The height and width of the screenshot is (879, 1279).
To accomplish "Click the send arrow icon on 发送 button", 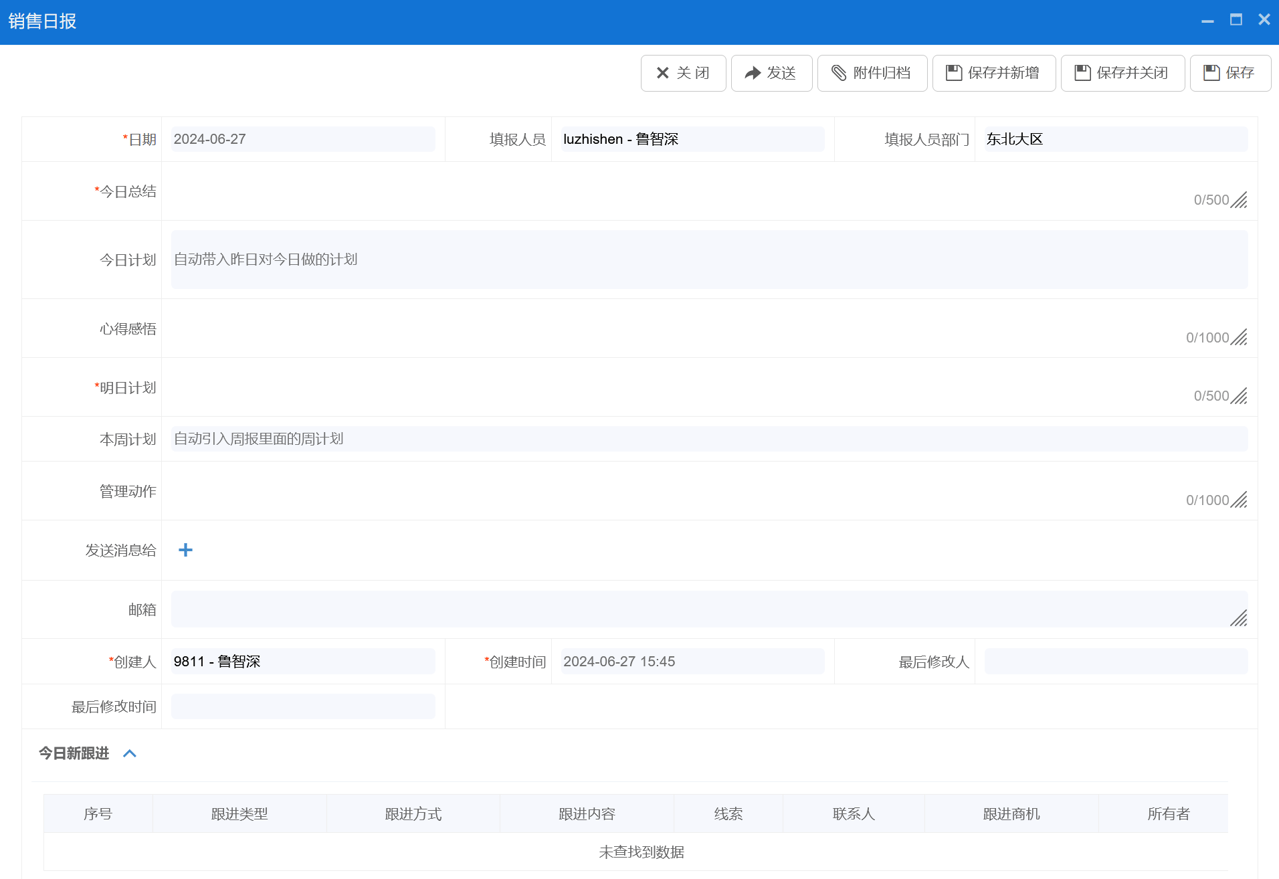I will pyautogui.click(x=753, y=72).
